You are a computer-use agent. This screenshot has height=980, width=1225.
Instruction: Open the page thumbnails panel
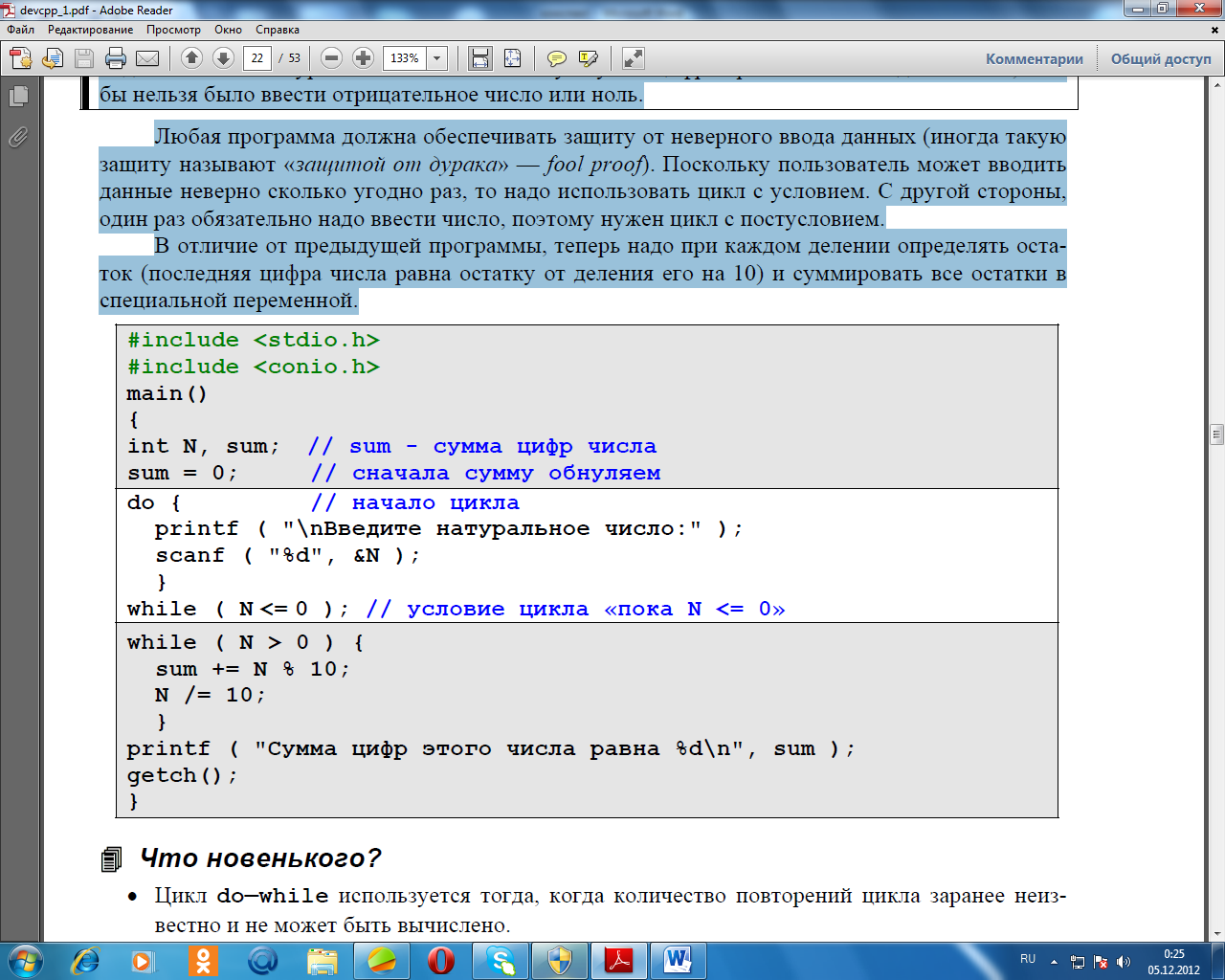(x=18, y=96)
